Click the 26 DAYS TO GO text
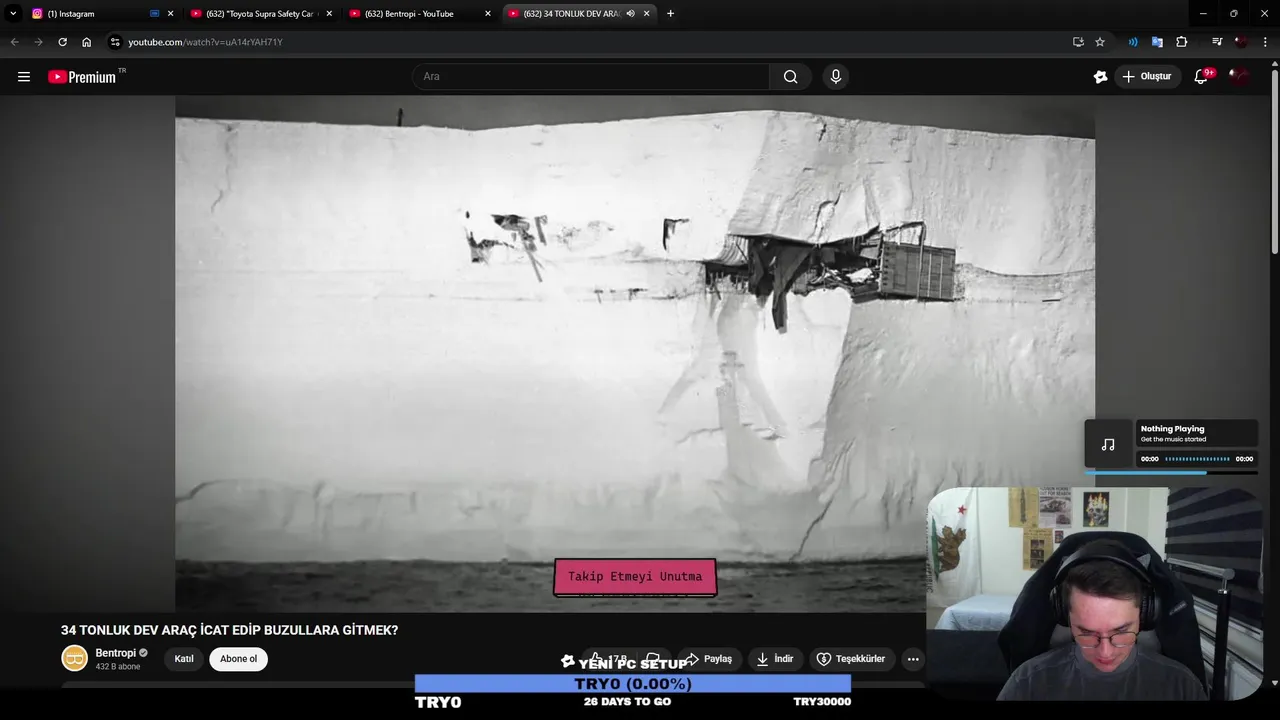The image size is (1280, 720). (x=627, y=702)
